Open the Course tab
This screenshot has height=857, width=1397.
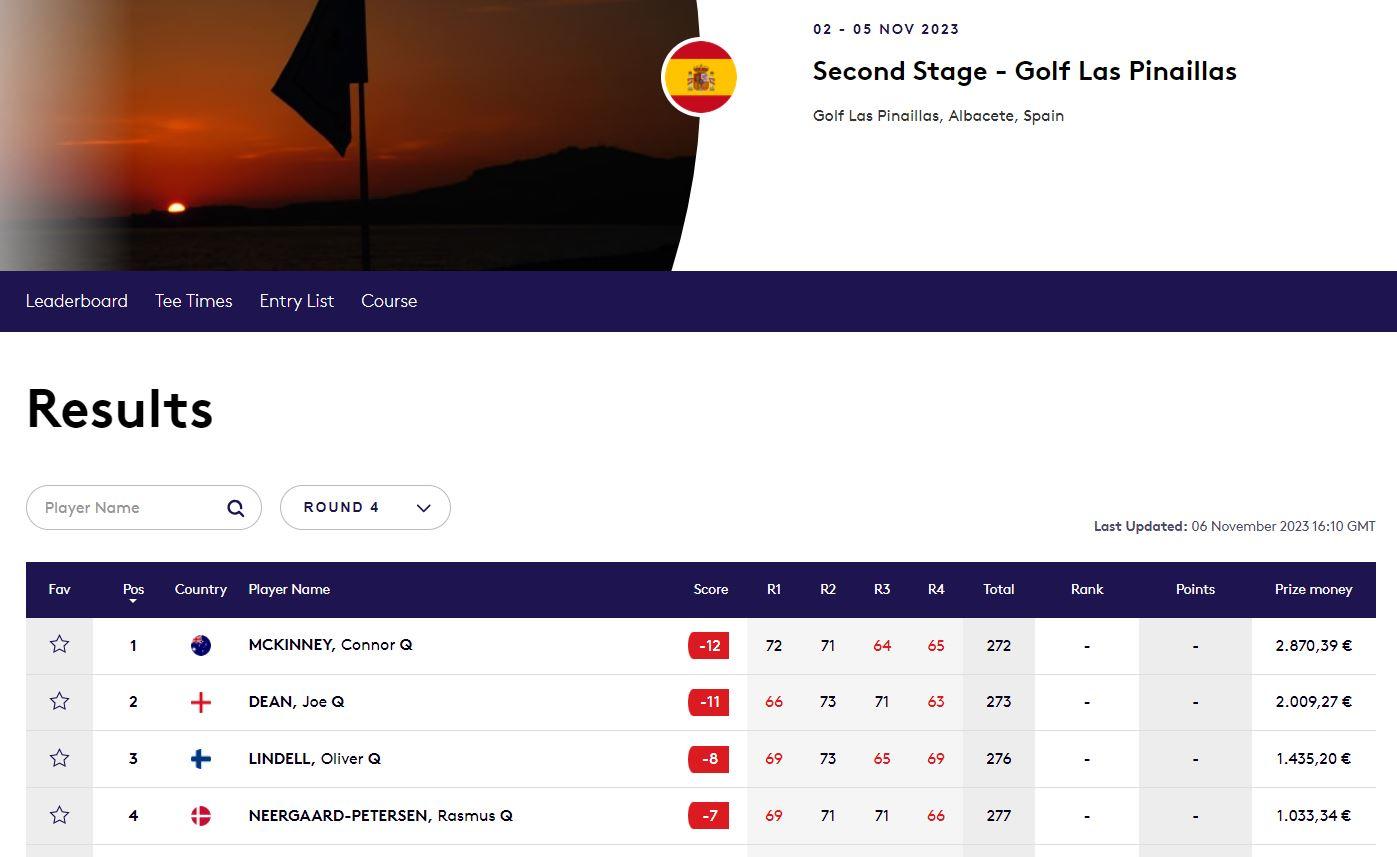(389, 301)
